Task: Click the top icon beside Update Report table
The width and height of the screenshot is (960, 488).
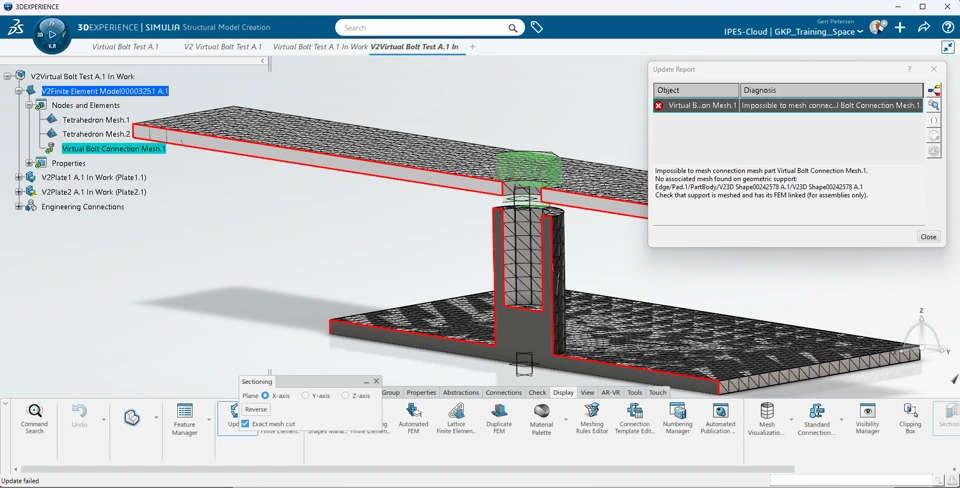Action: [934, 91]
